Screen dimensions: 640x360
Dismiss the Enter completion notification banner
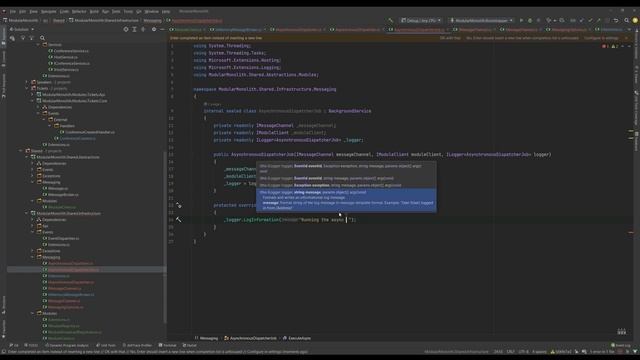[626, 38]
